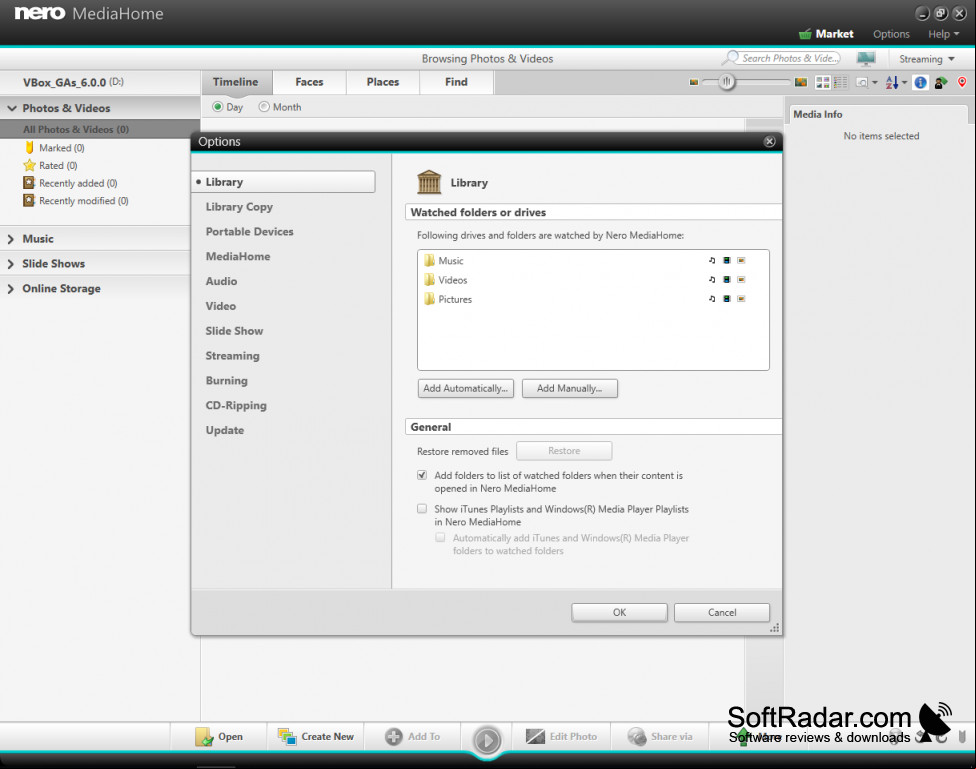Click the streaming monitor icon
Screen dimensions: 976x769
pos(866,59)
